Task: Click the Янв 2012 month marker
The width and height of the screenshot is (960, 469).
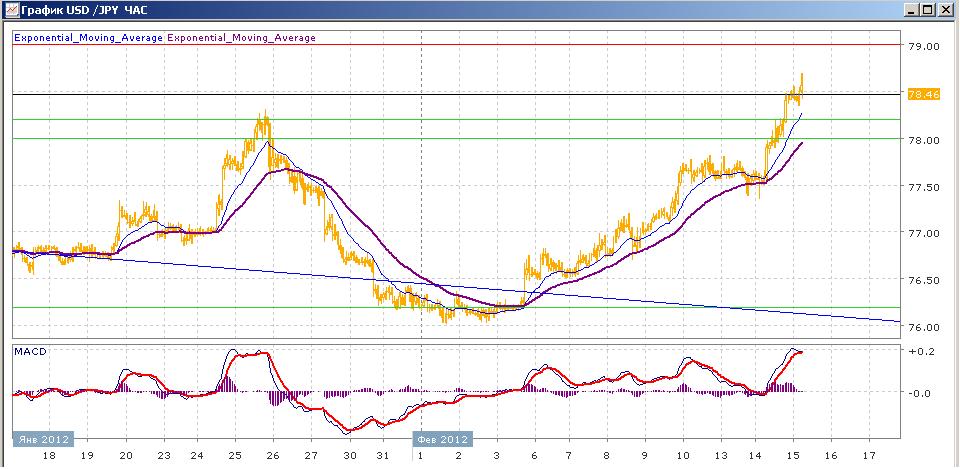Action: pos(43,440)
